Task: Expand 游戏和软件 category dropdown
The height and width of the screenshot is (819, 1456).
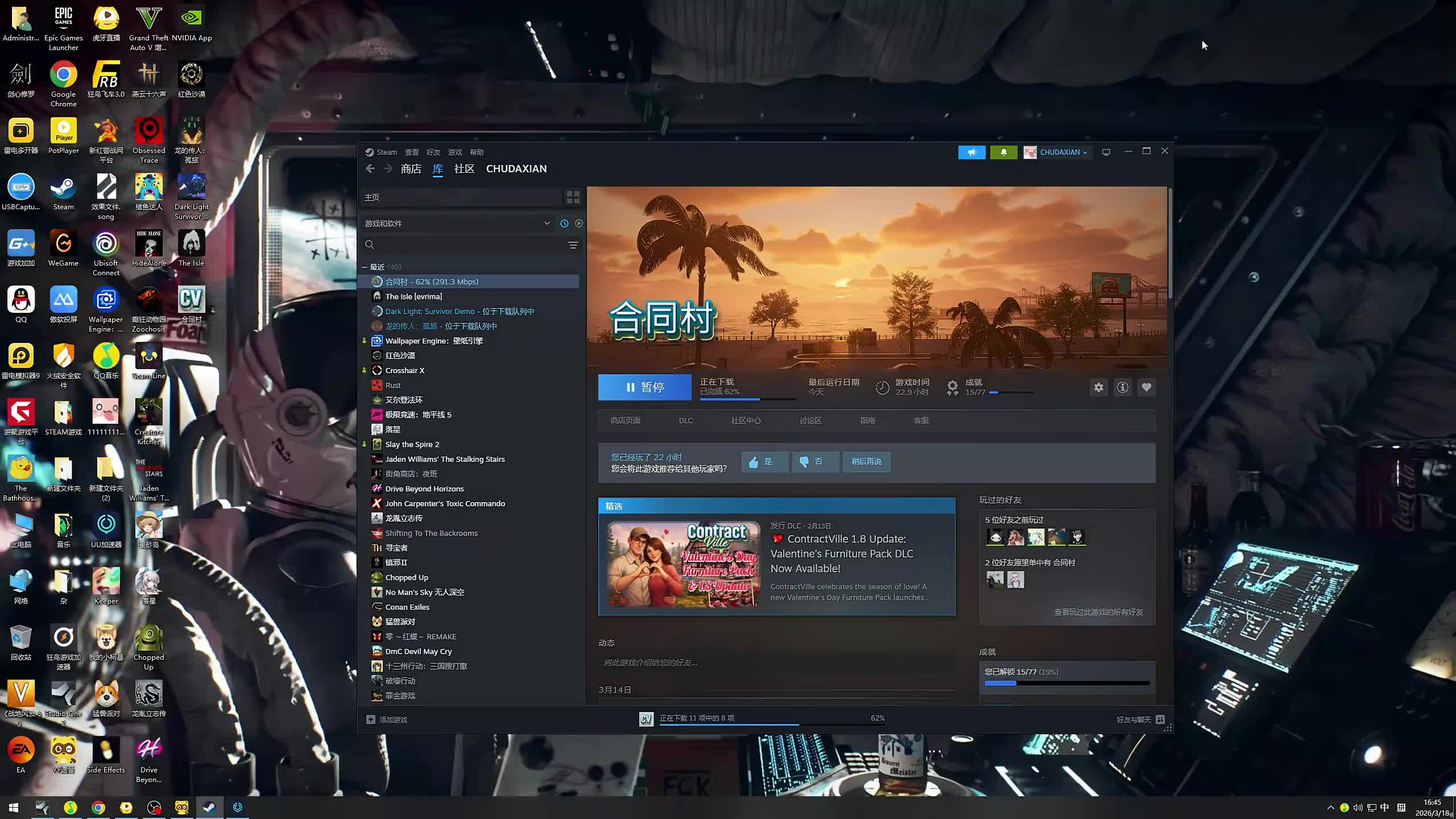Action: (547, 224)
